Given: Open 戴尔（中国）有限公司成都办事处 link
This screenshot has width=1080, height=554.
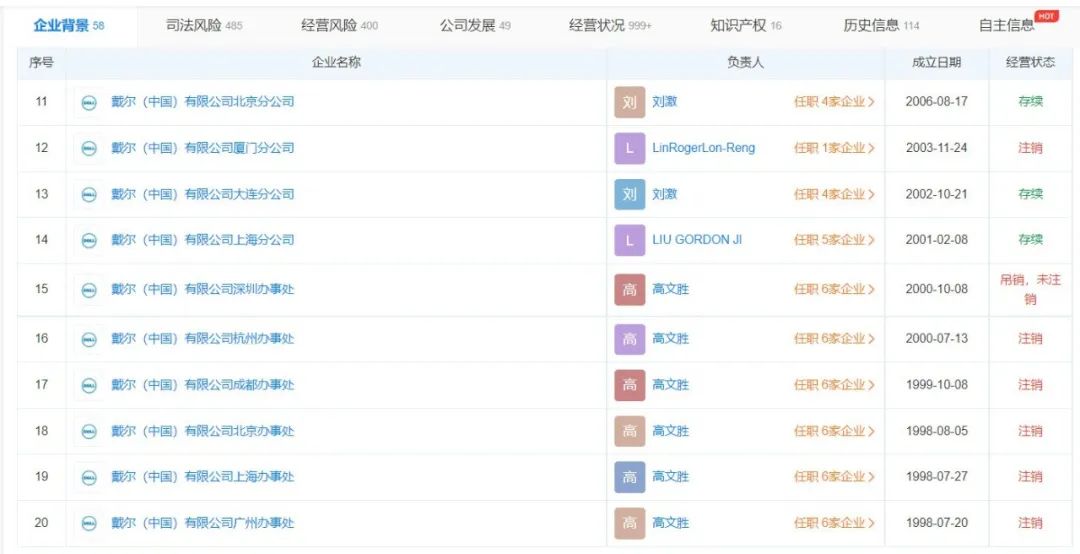Looking at the screenshot, I should coord(202,384).
